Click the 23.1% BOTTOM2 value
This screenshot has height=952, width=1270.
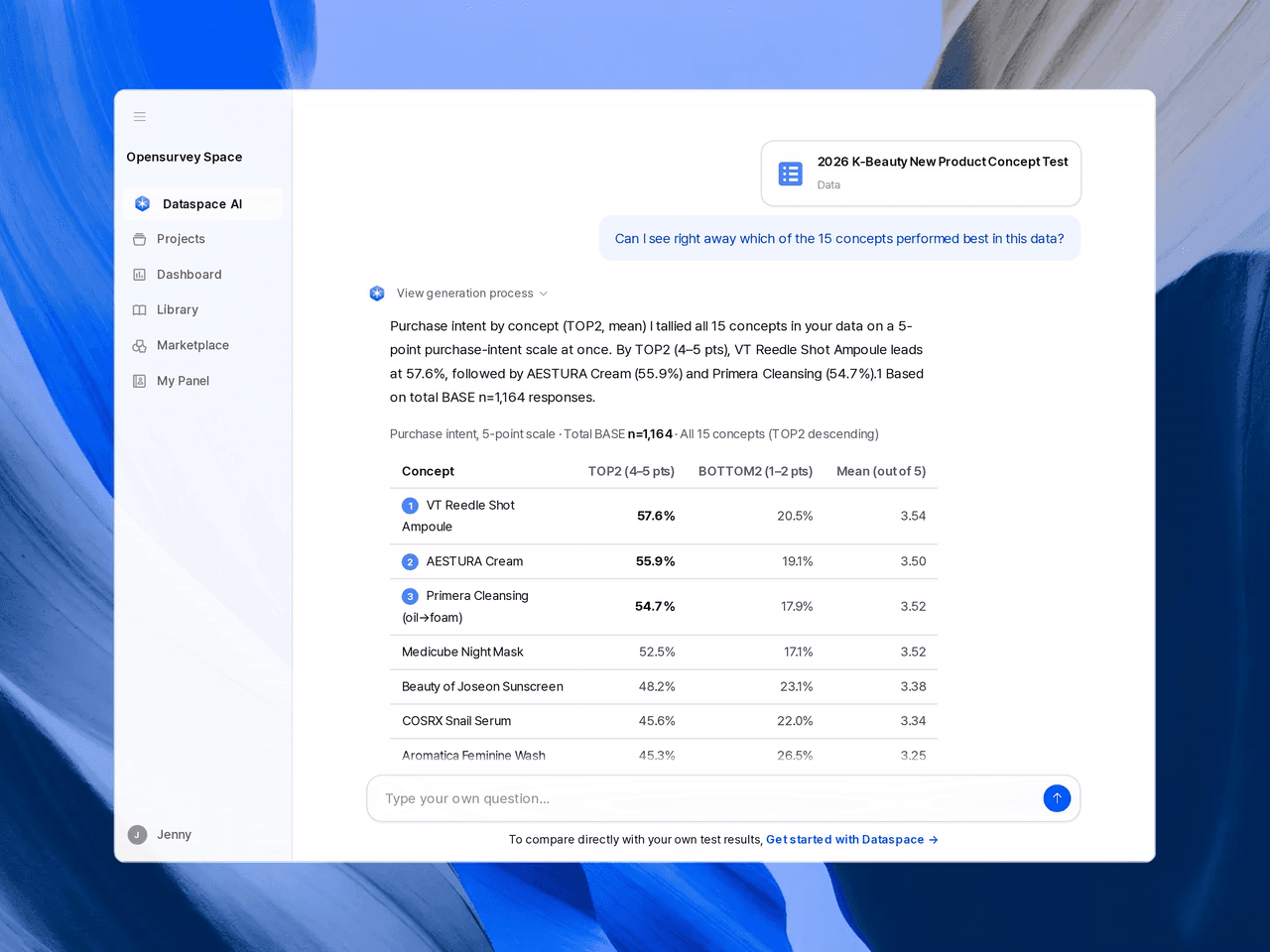[x=797, y=686]
